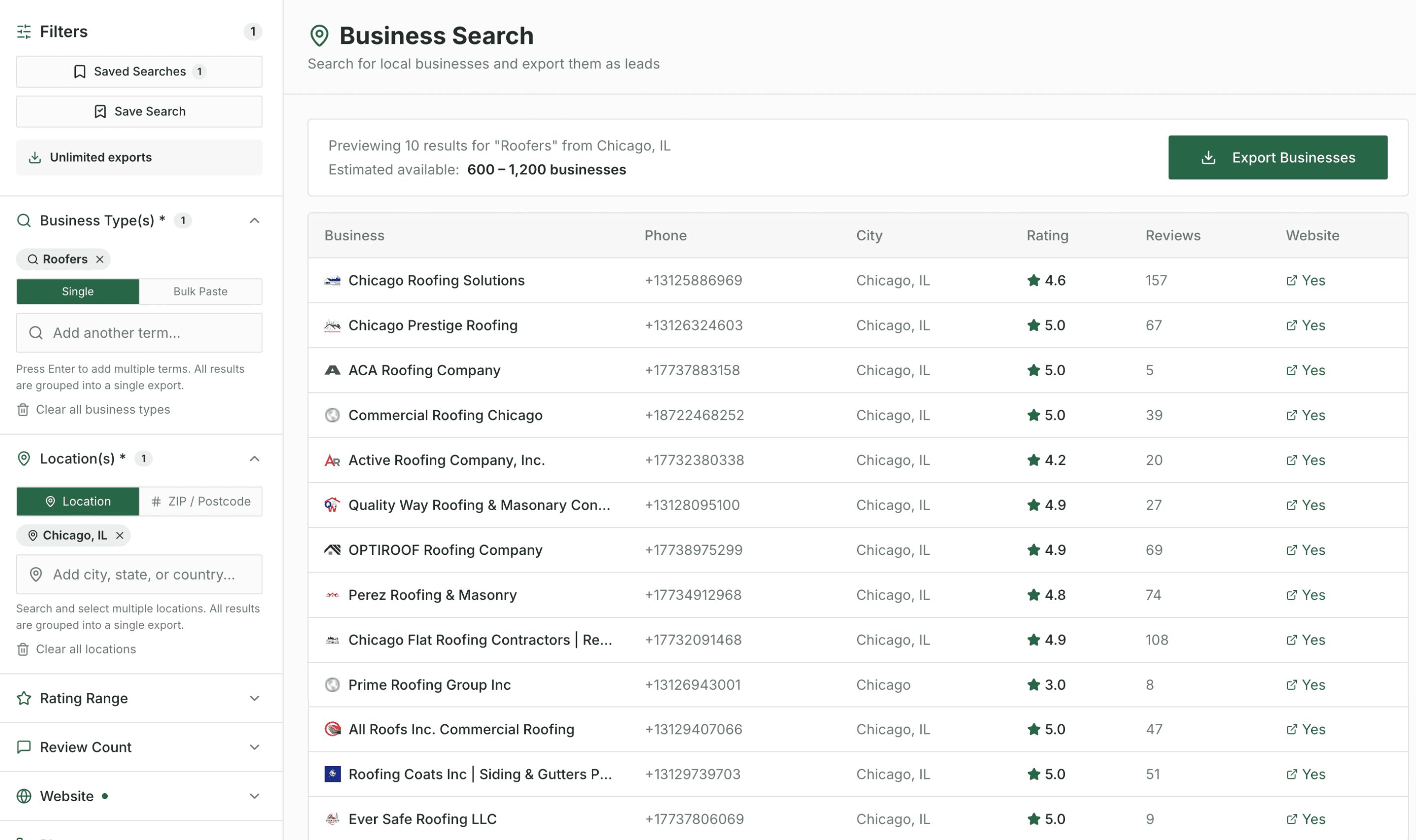This screenshot has height=840, width=1416.
Task: Click the Add another term input field
Action: tap(139, 333)
